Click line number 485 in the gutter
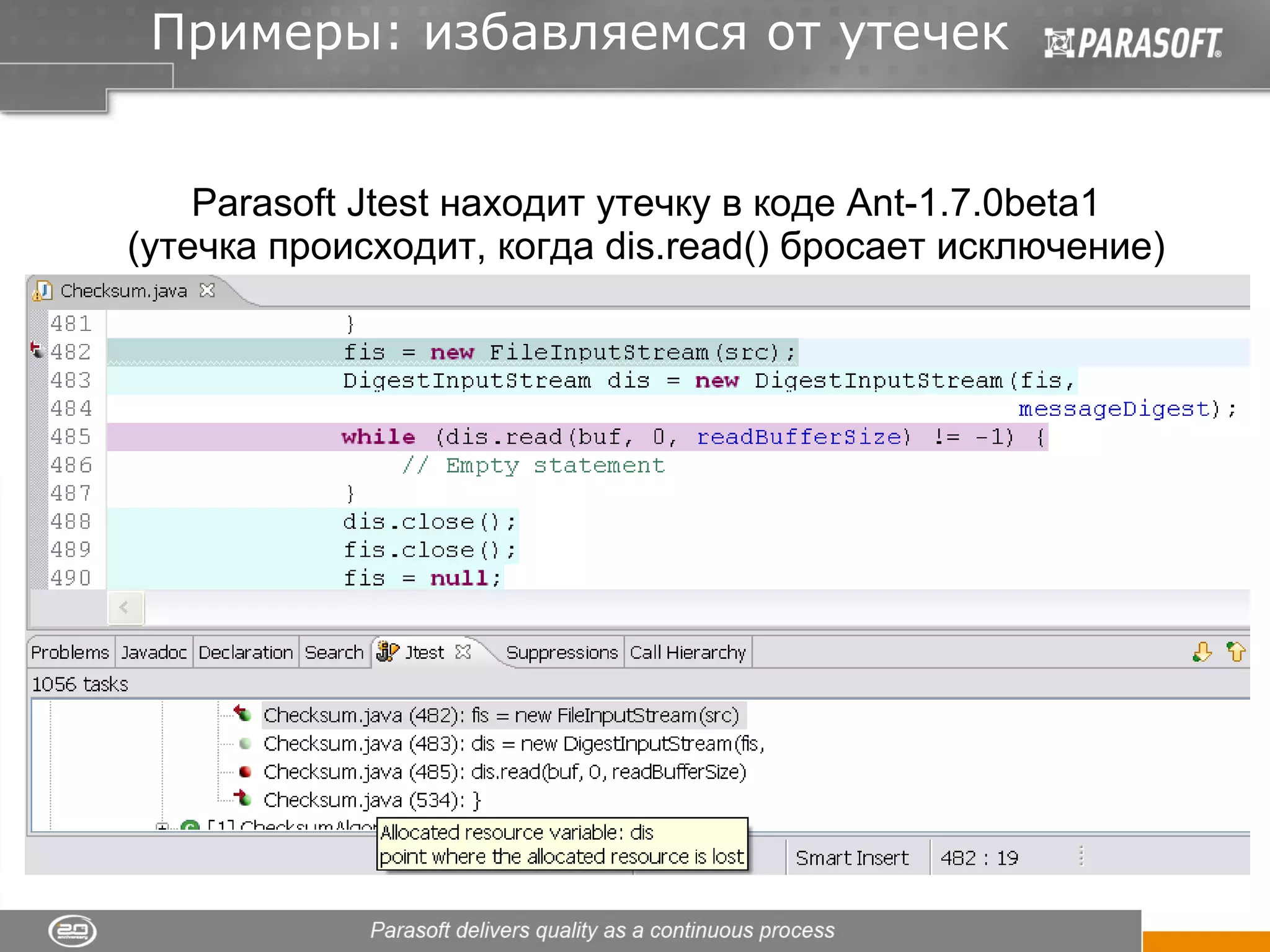 (71, 437)
